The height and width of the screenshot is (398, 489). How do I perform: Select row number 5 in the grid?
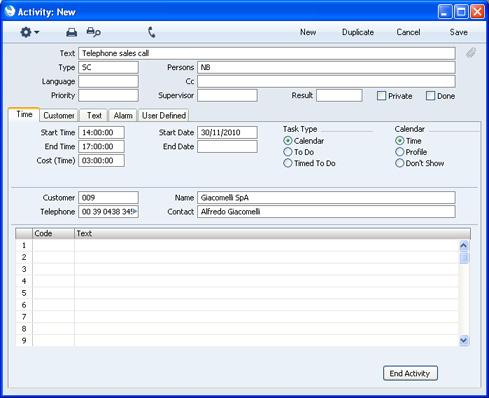24,293
